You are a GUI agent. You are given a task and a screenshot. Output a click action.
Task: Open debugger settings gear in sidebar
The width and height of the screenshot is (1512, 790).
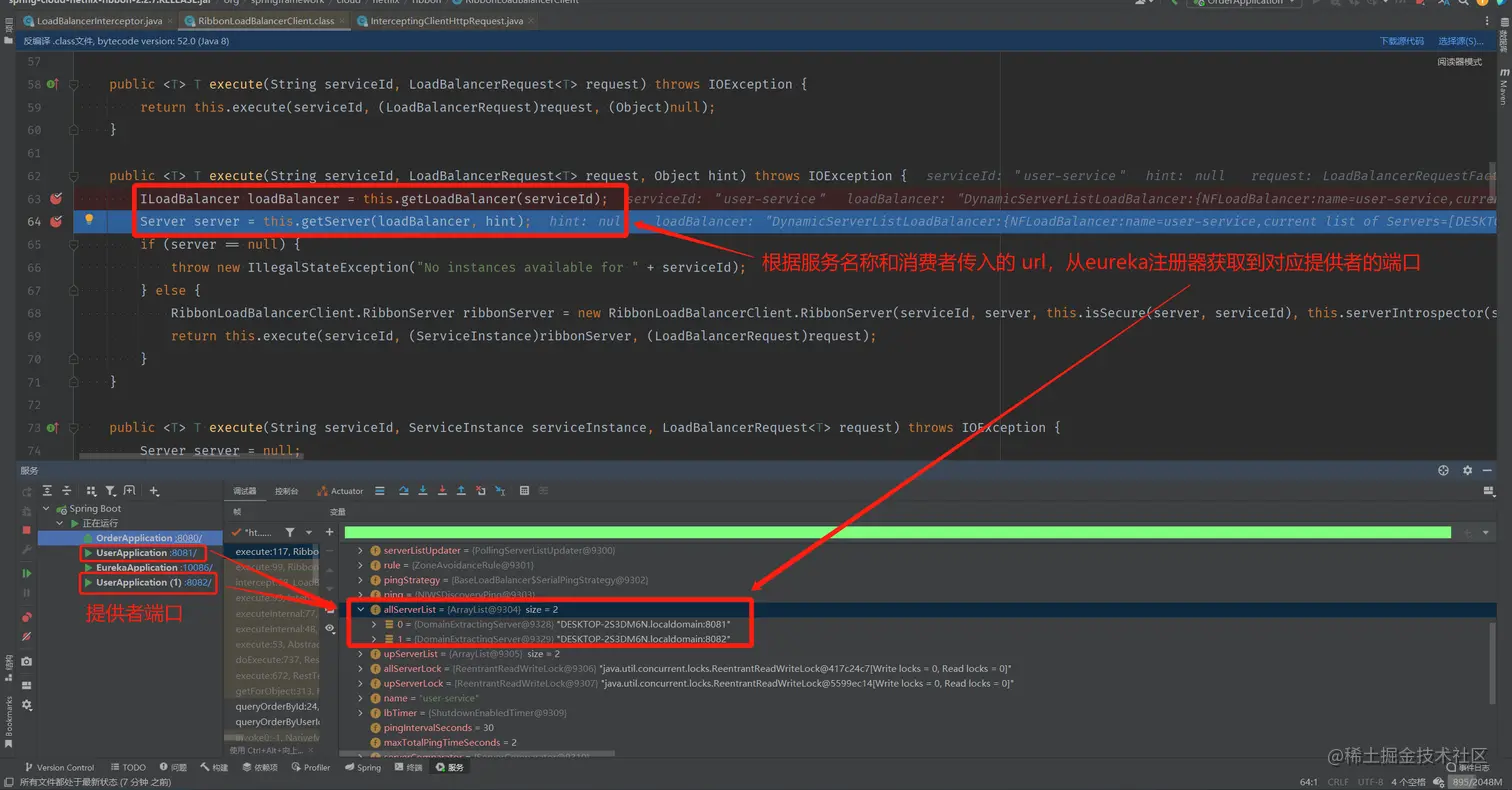coord(27,705)
